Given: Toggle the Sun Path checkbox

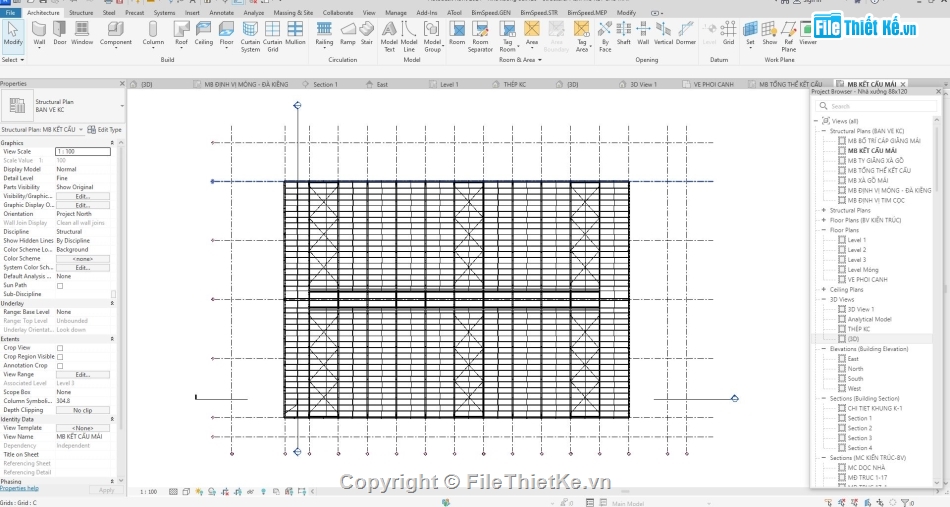Looking at the screenshot, I should [60, 285].
